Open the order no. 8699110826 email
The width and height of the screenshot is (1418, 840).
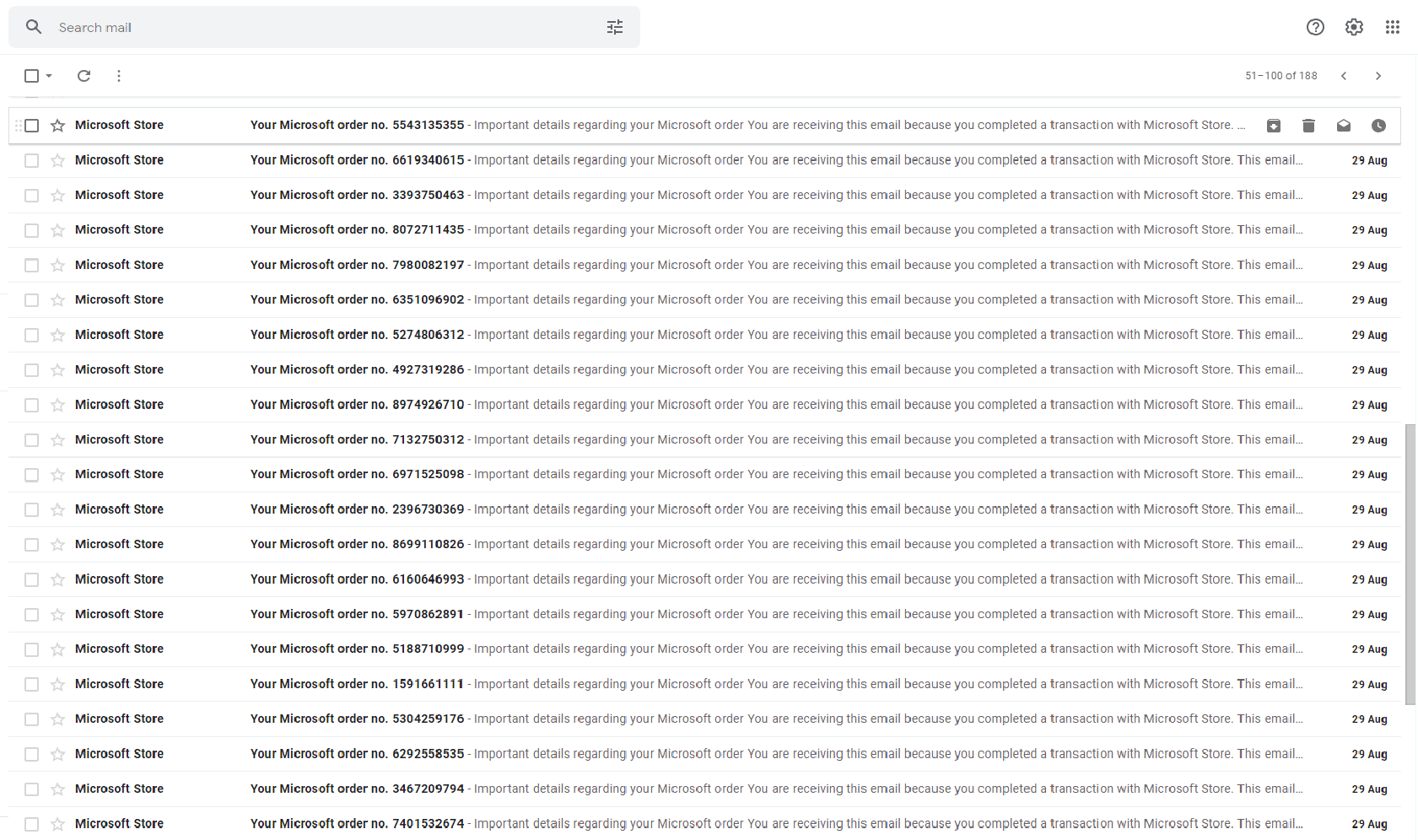704,545
